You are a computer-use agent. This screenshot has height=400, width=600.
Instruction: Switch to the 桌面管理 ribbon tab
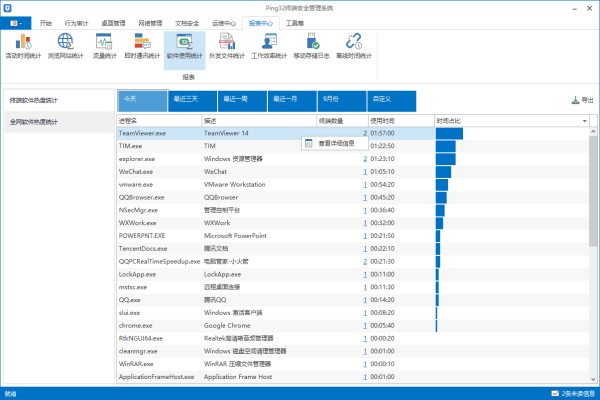coord(113,23)
